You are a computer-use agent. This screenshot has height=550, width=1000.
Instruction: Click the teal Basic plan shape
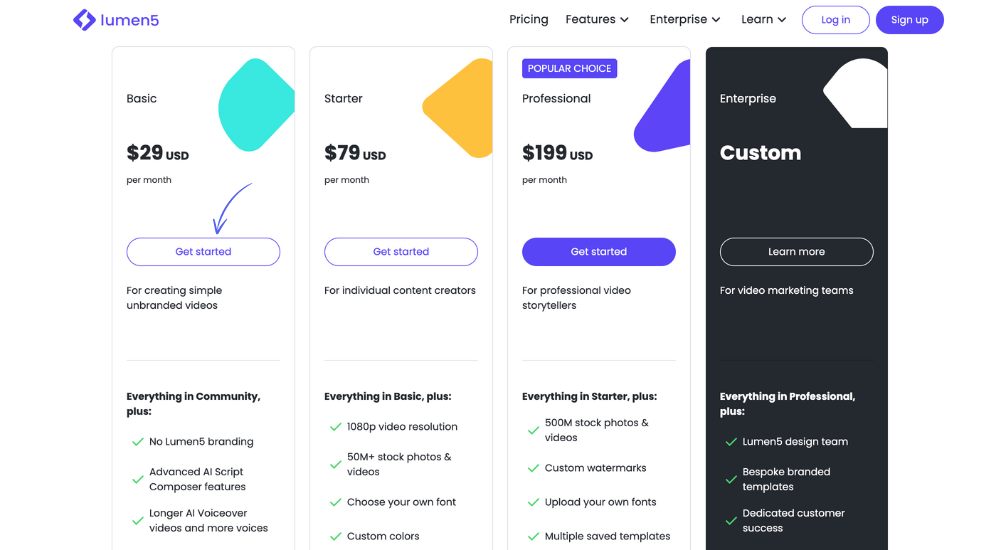point(256,105)
